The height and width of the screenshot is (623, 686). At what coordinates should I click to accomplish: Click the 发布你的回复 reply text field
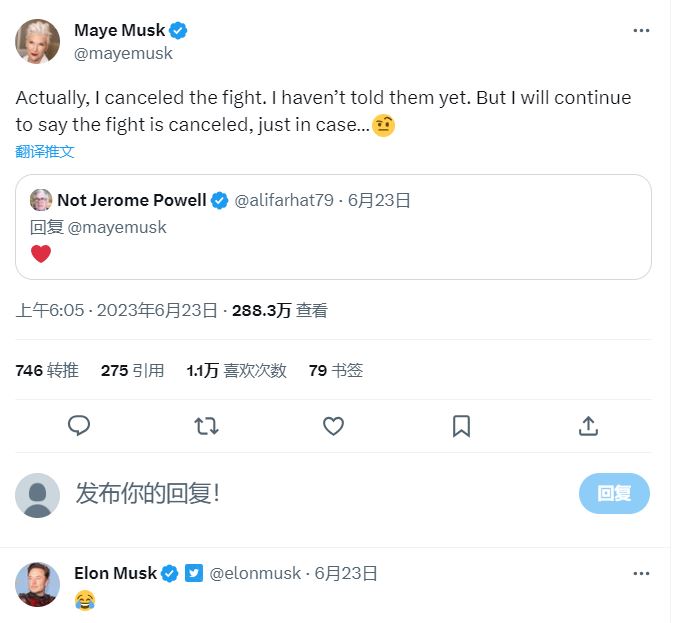300,493
